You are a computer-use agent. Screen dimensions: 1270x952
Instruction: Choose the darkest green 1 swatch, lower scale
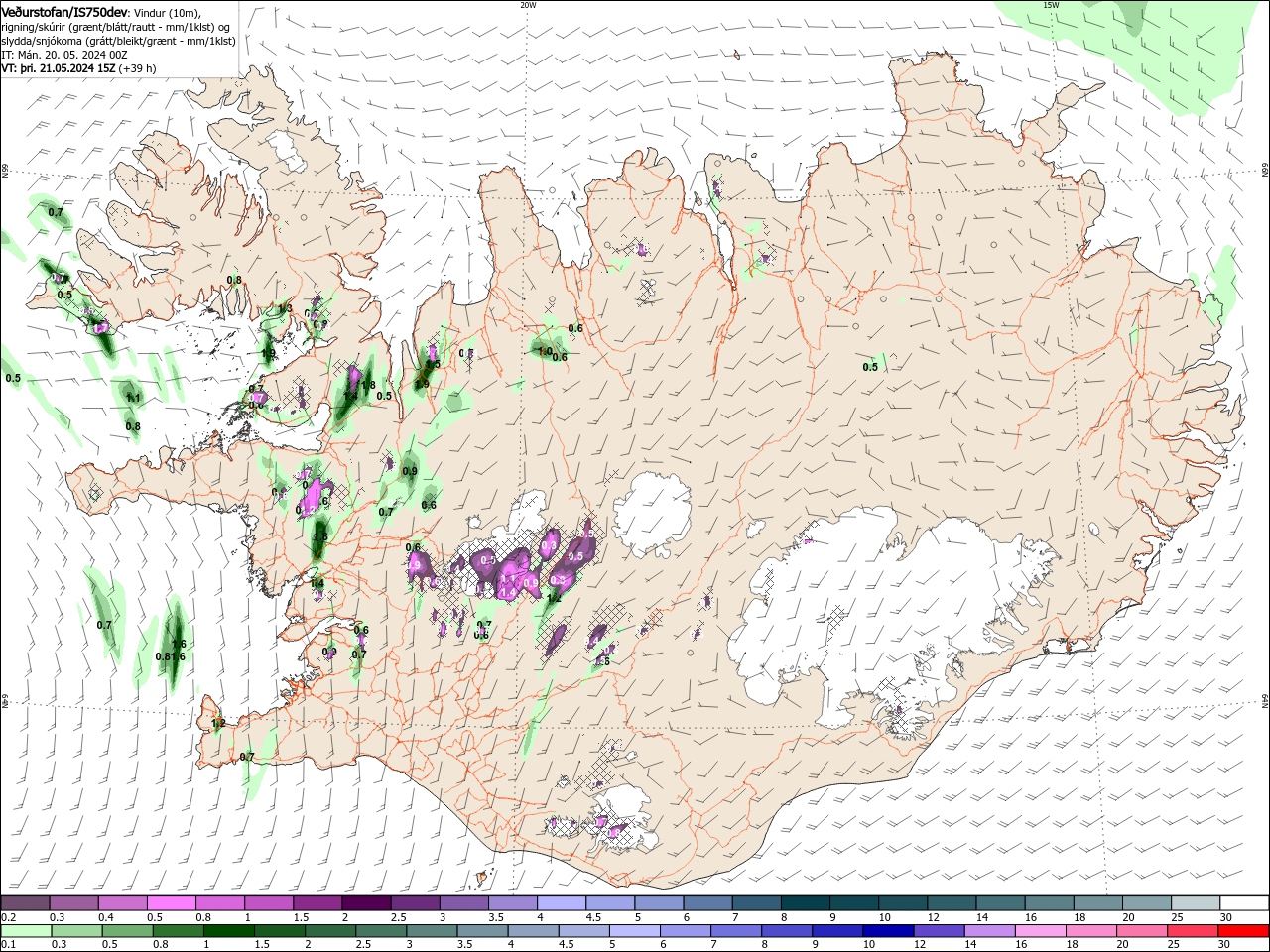(x=228, y=931)
